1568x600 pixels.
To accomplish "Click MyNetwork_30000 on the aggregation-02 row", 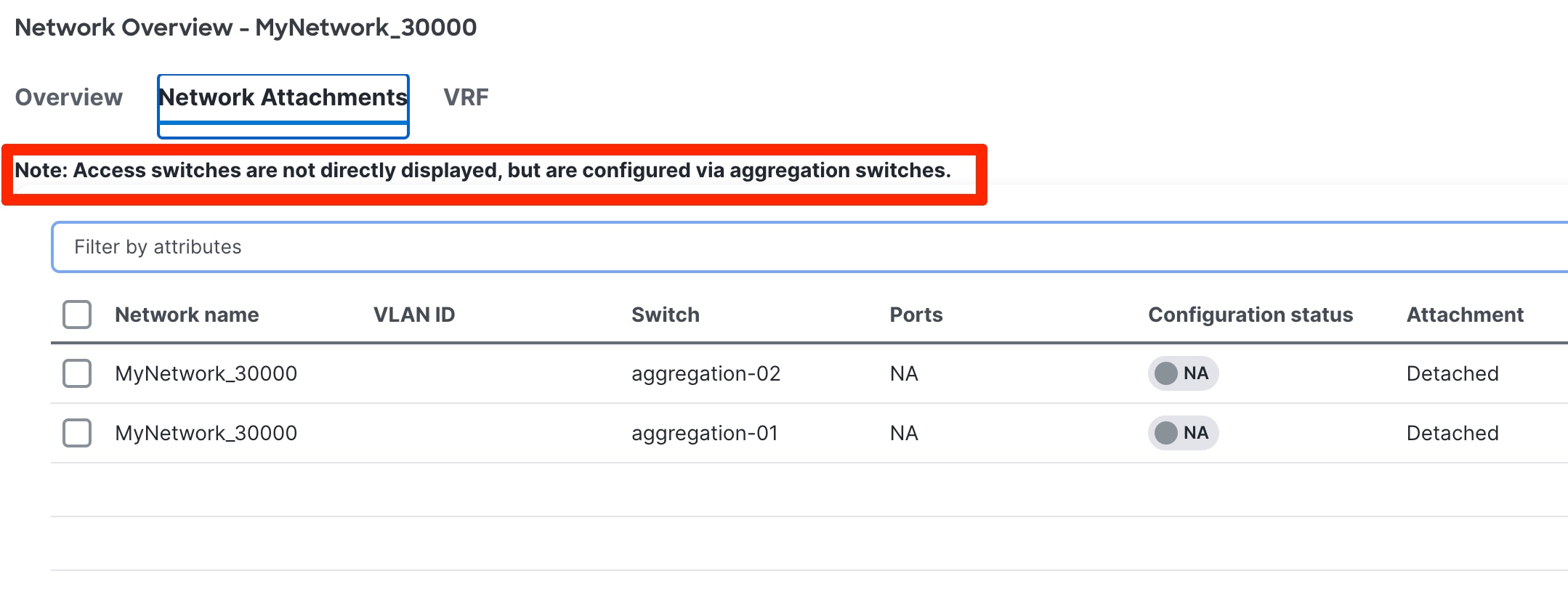I will click(x=206, y=373).
